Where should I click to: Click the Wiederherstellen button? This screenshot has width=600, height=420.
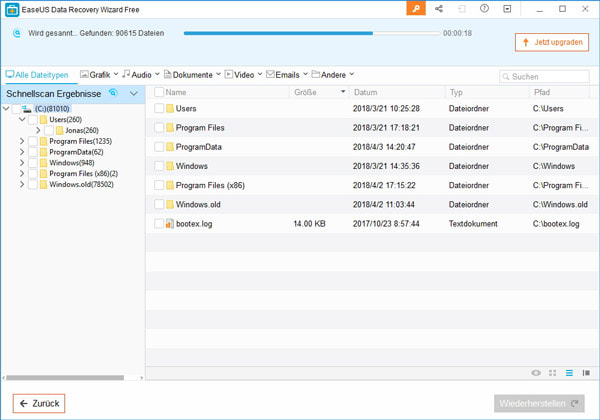(539, 403)
